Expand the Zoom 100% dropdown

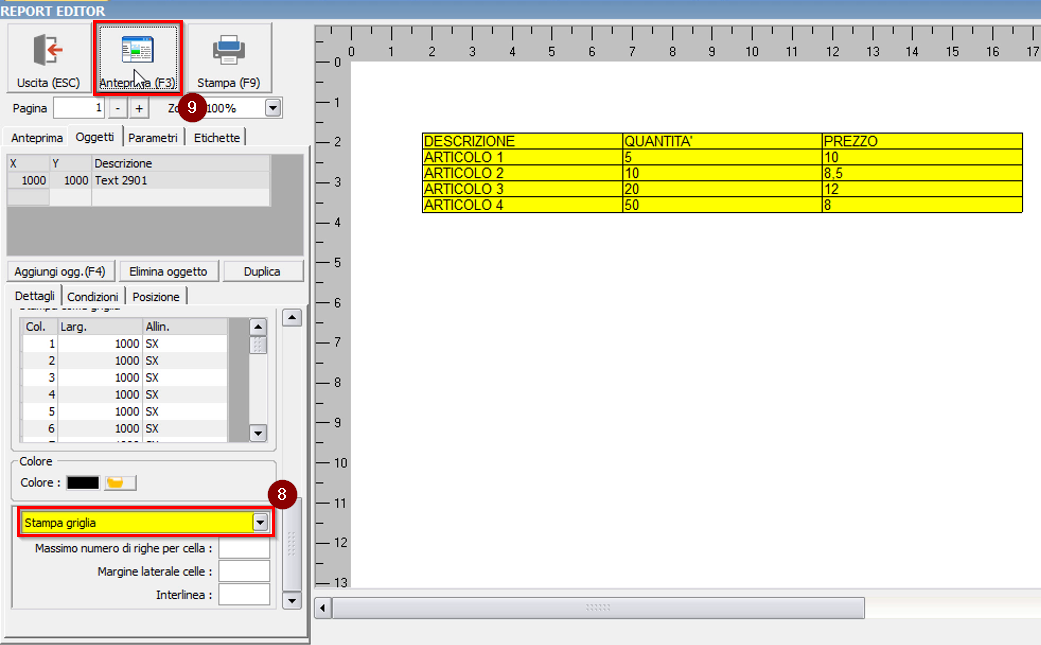(272, 108)
